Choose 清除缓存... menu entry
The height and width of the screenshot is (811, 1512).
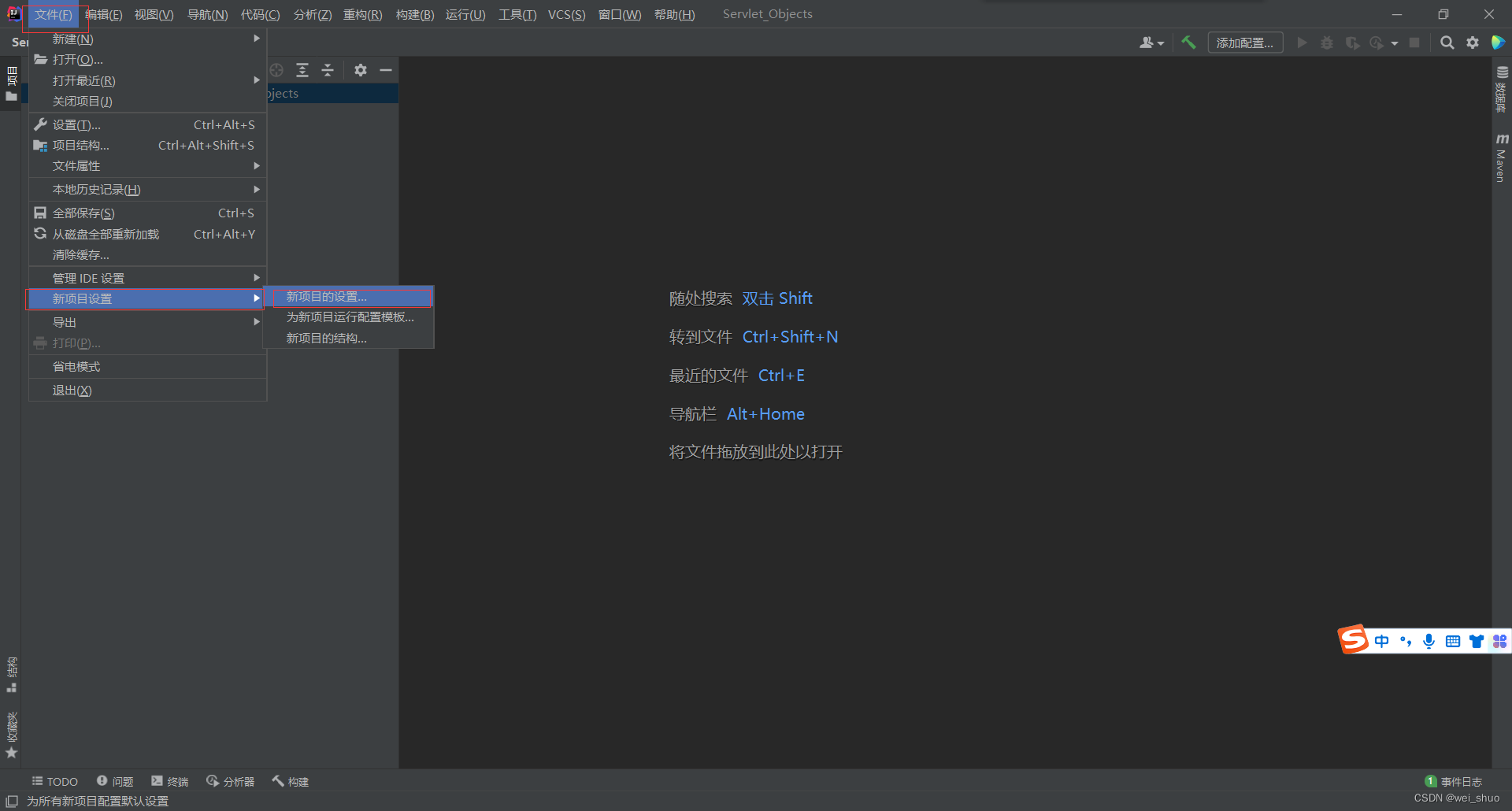click(x=147, y=254)
